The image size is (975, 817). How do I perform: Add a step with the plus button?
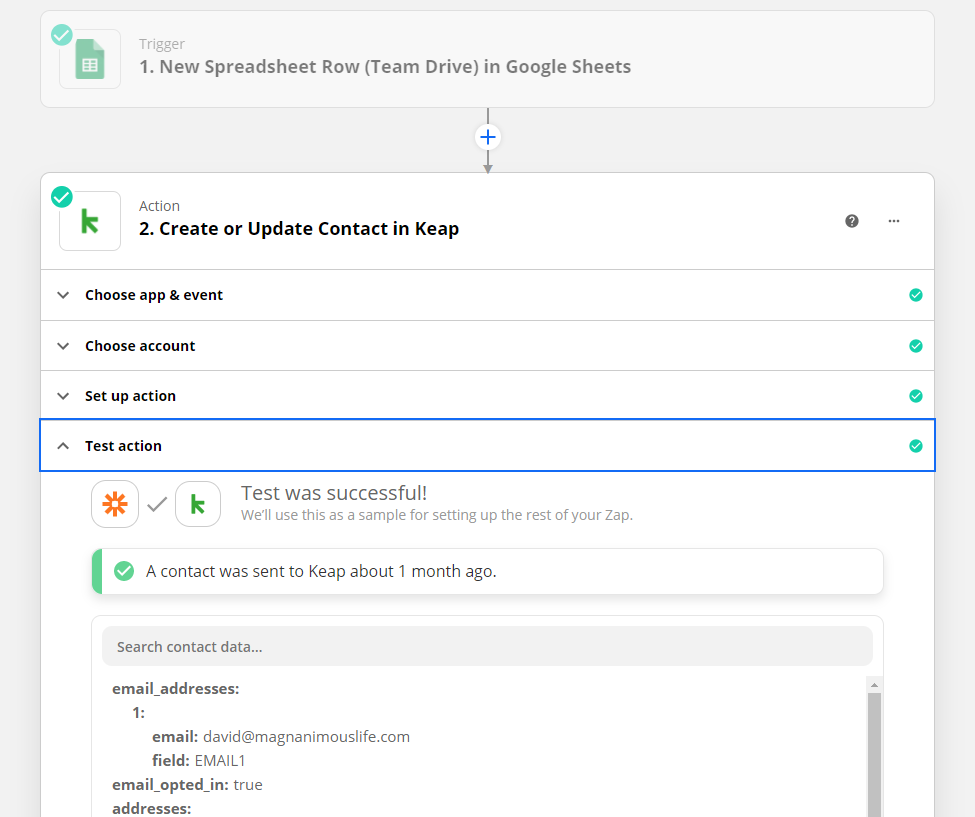487,137
